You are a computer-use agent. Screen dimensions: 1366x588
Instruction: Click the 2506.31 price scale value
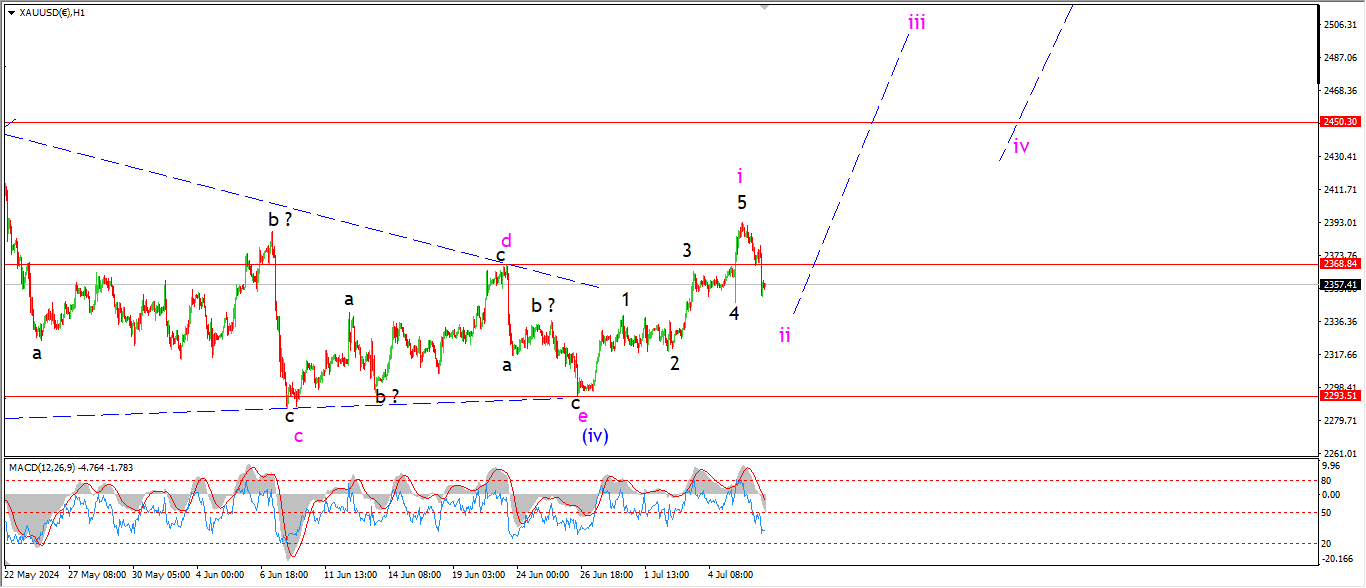(x=1339, y=25)
